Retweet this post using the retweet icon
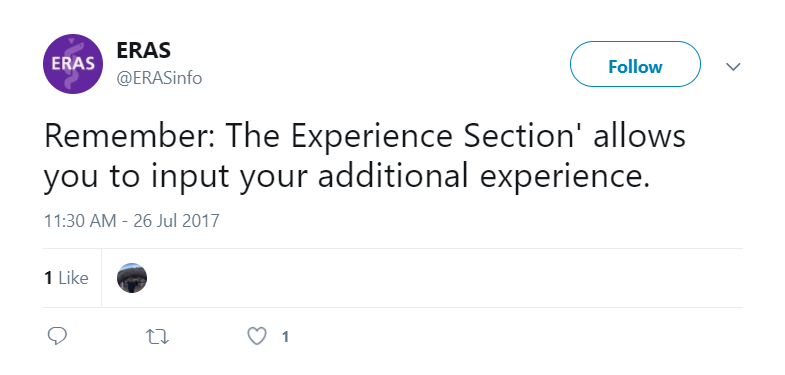Screen dimensions: 785x375 (x=157, y=337)
